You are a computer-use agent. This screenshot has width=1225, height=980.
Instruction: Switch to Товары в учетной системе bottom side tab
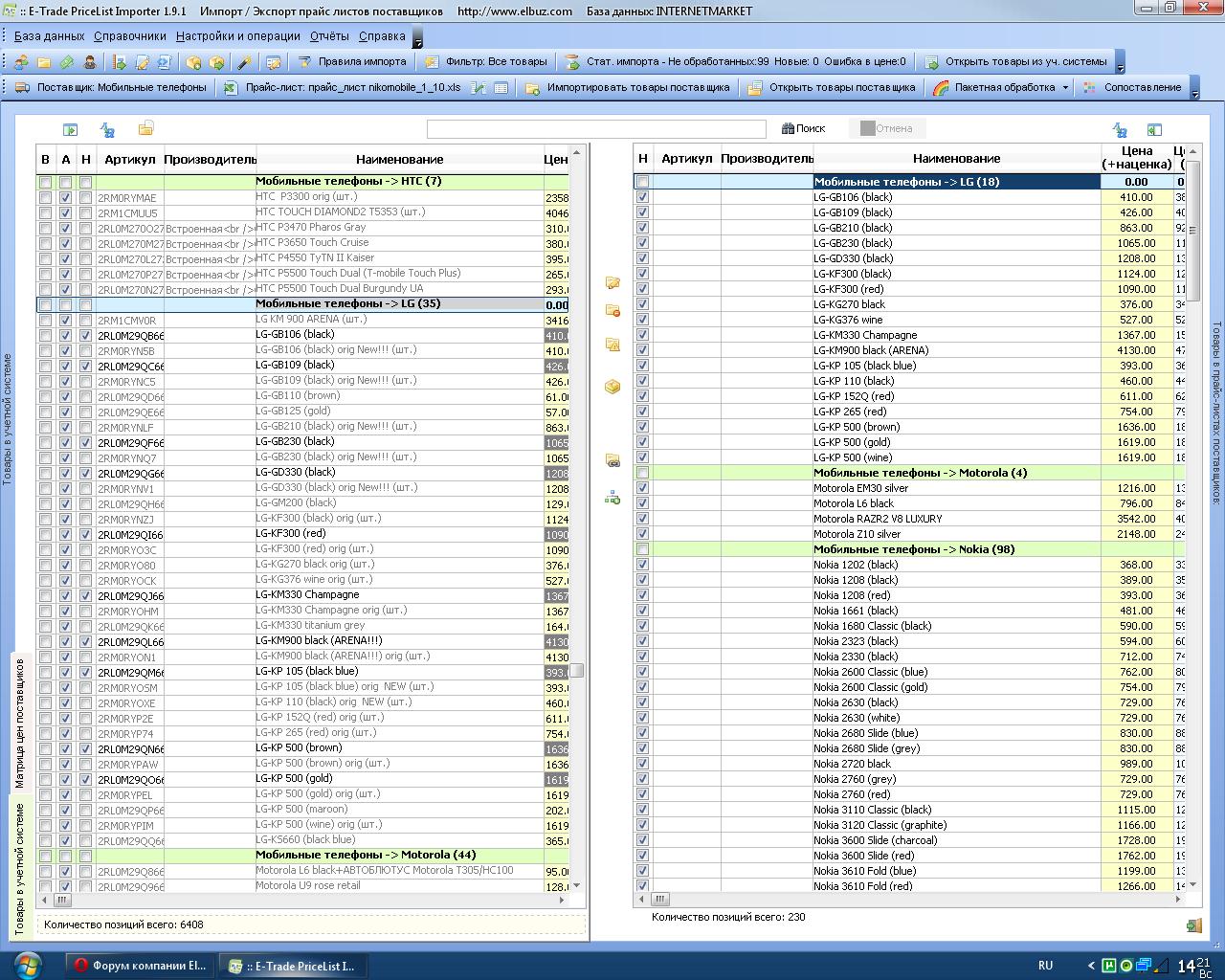point(19,868)
